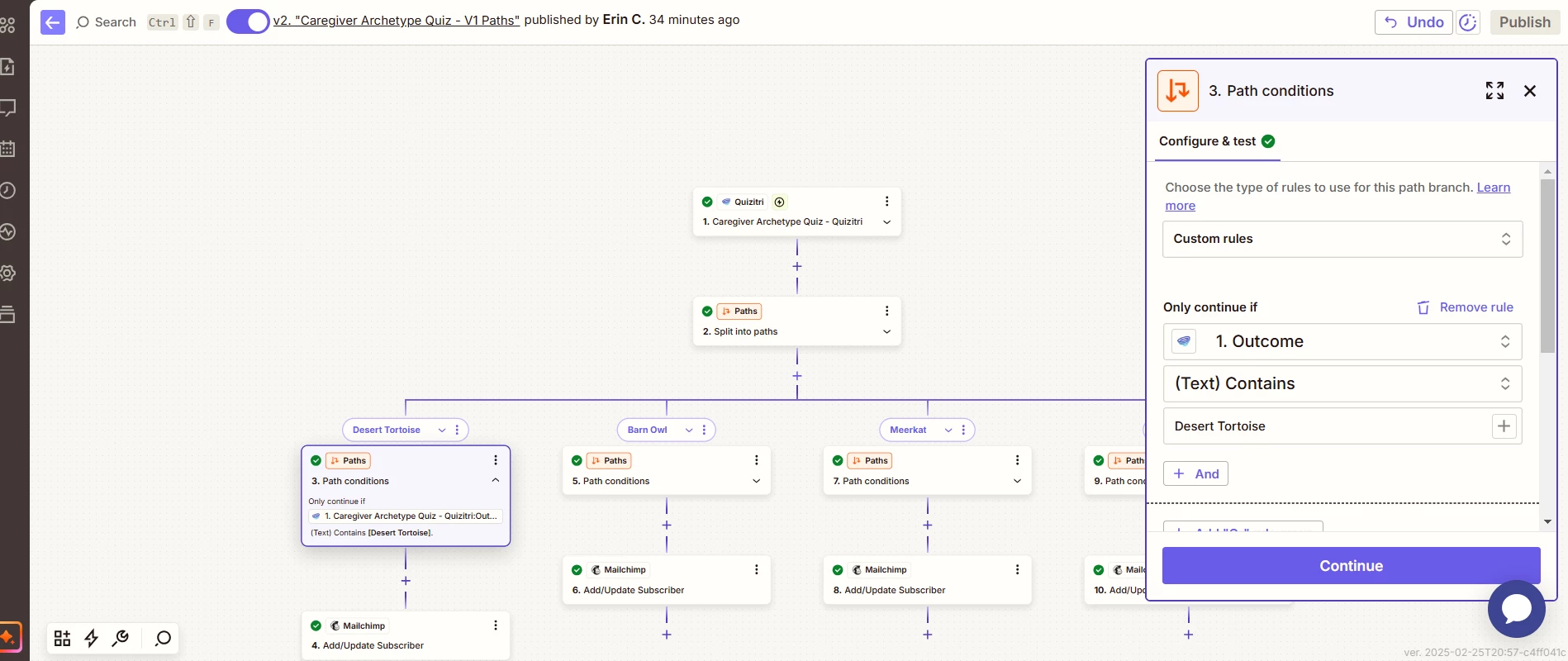
Task: Open the Barn Owl path dropdown
Action: [x=689, y=430]
